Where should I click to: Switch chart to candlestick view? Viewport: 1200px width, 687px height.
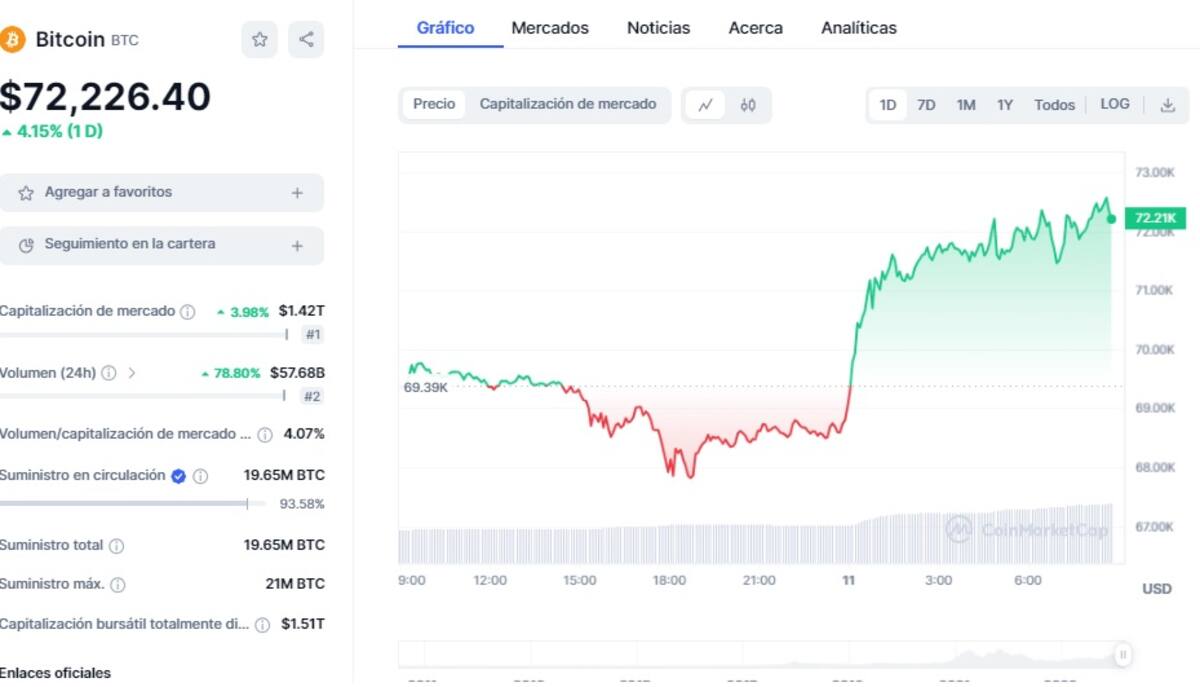748,105
